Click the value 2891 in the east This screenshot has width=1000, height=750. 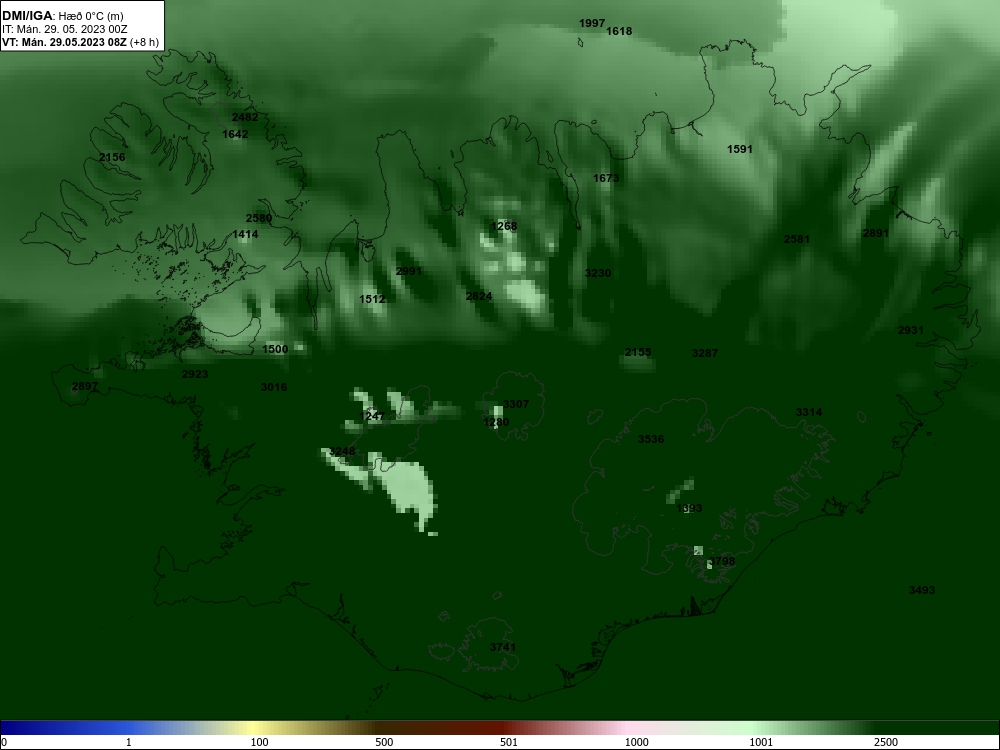876,233
